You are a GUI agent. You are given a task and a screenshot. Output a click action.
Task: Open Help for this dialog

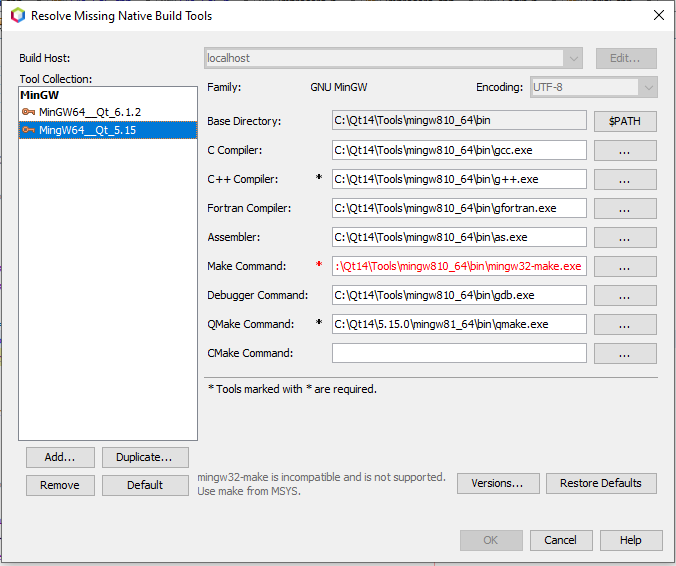(x=631, y=540)
